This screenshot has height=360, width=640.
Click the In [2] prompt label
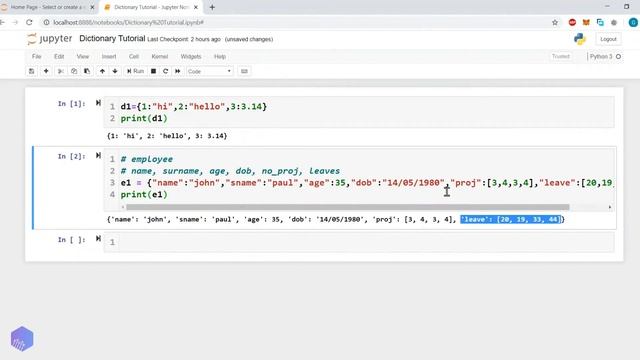[x=72, y=156]
